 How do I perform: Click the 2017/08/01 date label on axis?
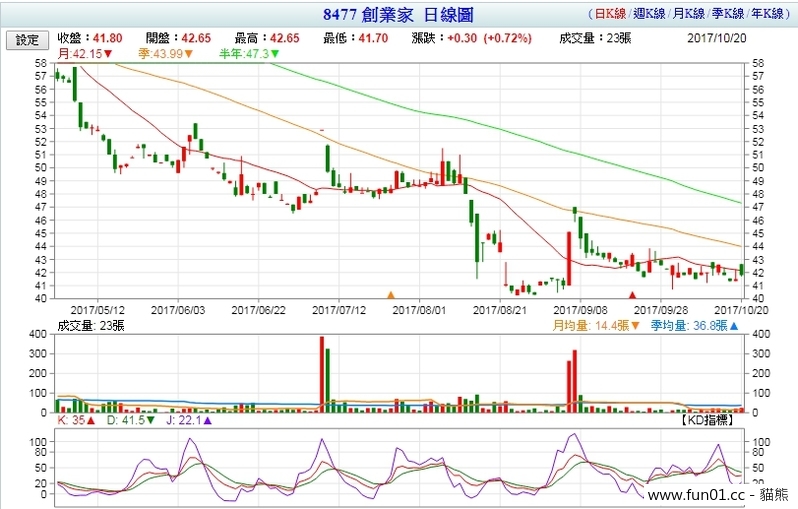tap(417, 310)
